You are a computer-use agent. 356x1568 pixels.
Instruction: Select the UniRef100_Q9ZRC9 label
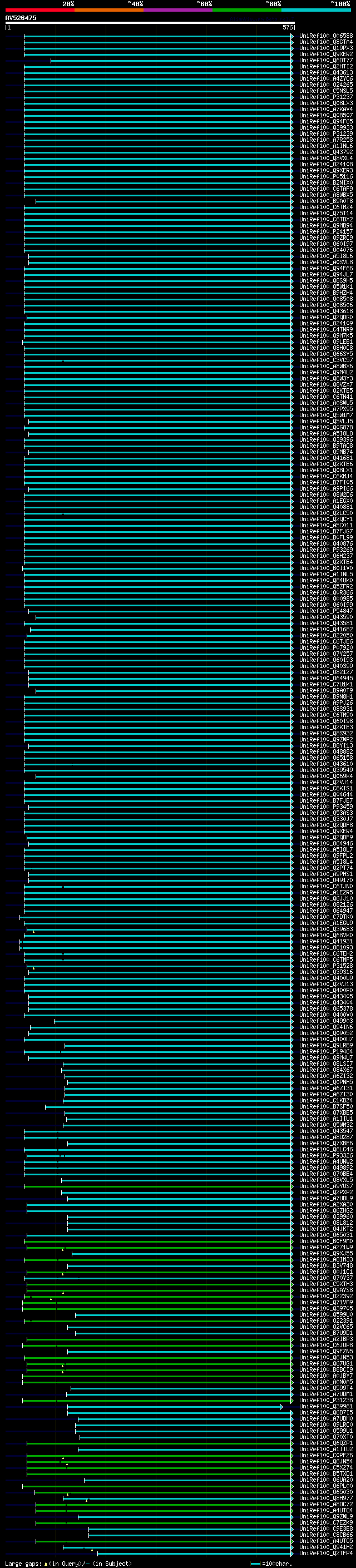[326, 238]
